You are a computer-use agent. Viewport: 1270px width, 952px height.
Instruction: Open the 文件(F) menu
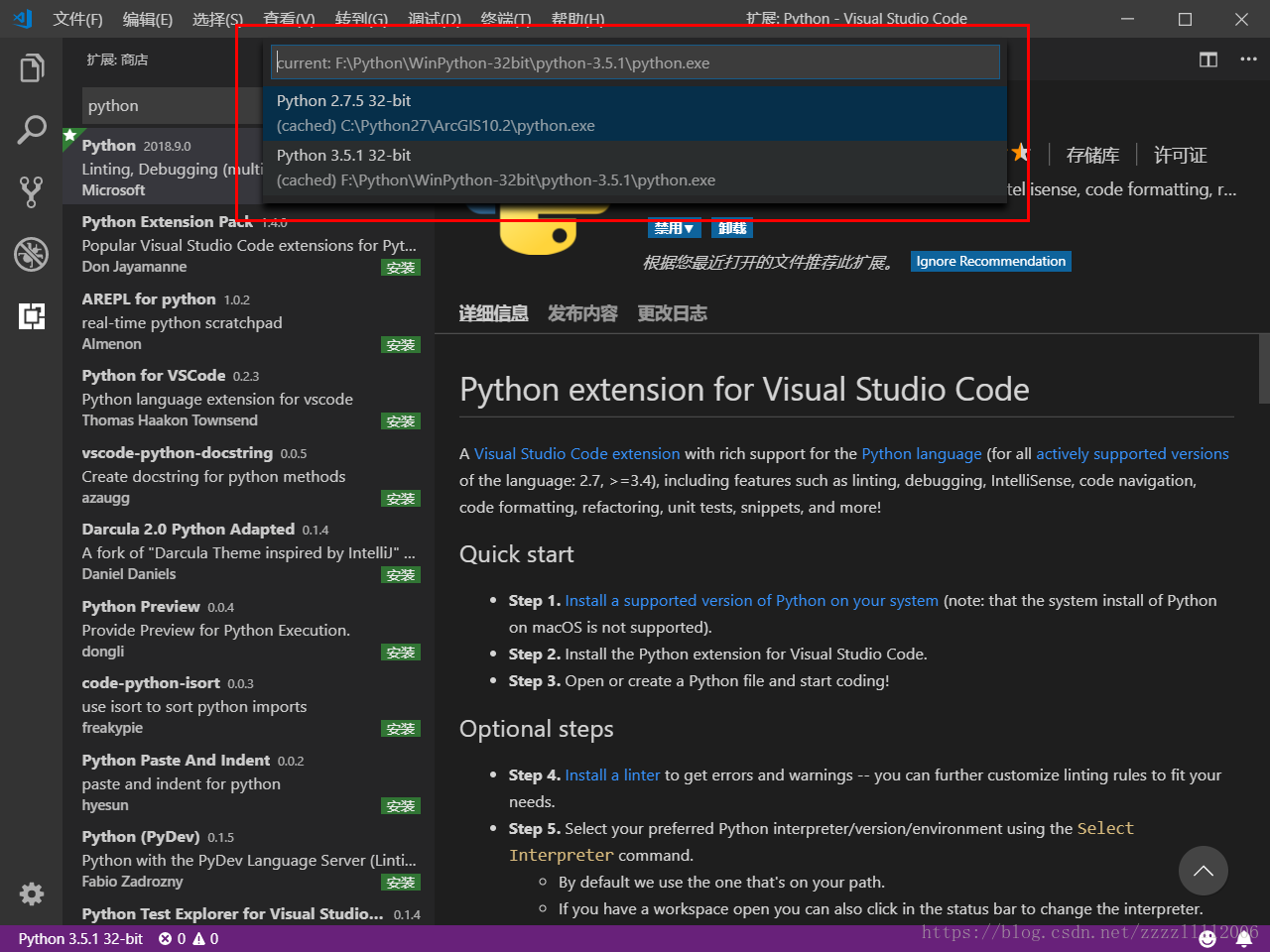(77, 19)
